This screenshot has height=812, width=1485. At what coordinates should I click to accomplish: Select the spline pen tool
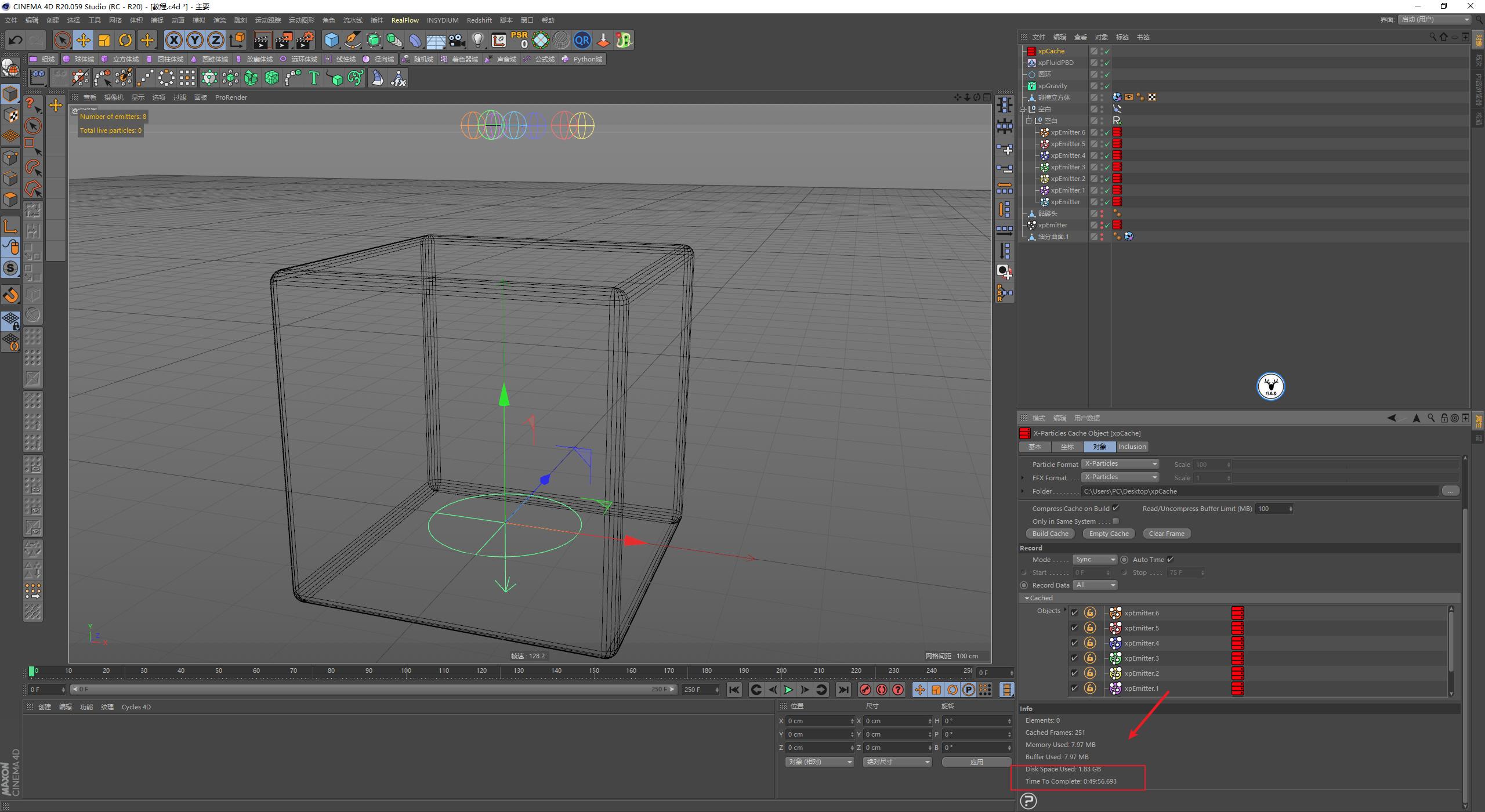pyautogui.click(x=352, y=40)
